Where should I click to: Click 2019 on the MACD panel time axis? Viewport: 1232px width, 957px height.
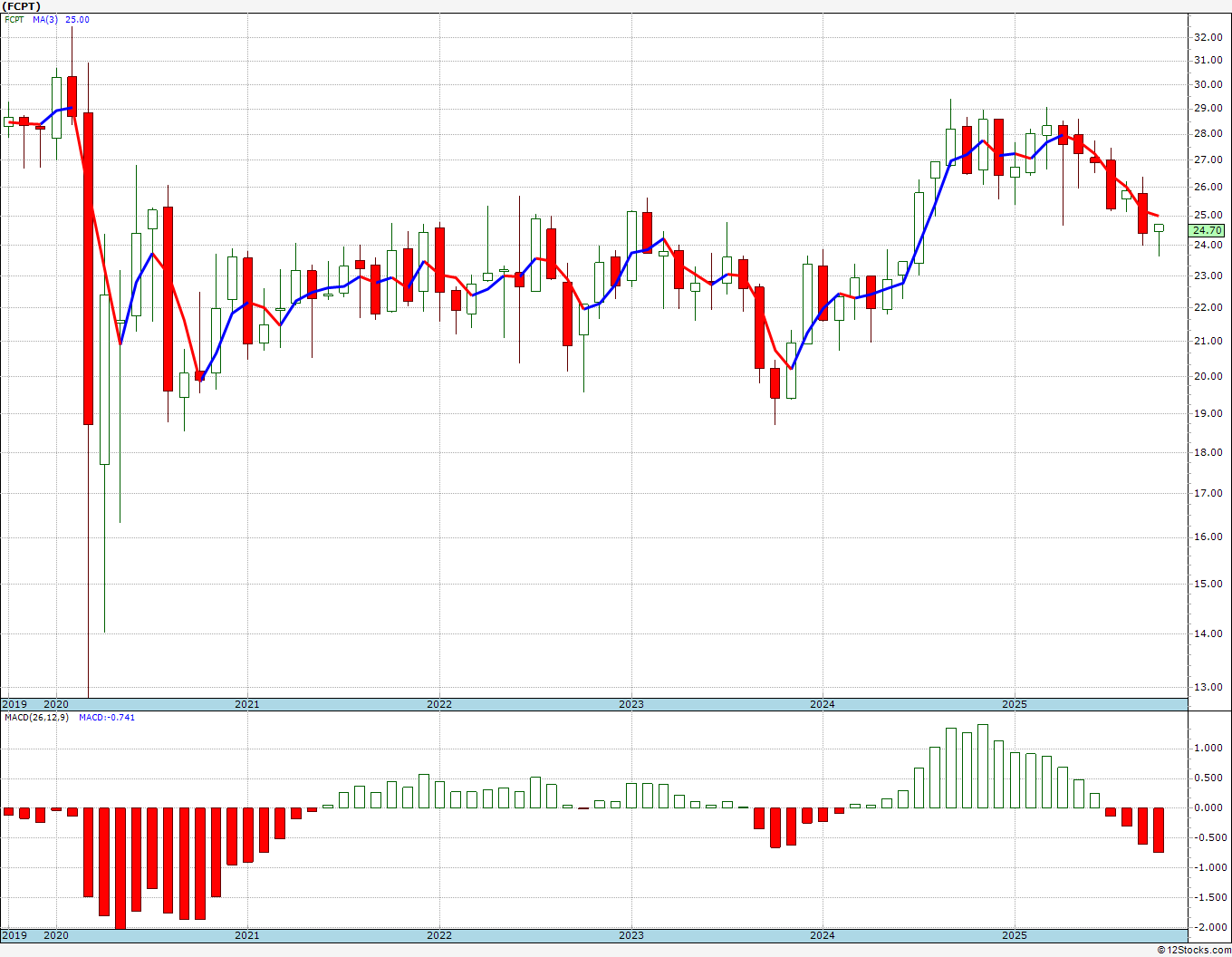tap(14, 935)
